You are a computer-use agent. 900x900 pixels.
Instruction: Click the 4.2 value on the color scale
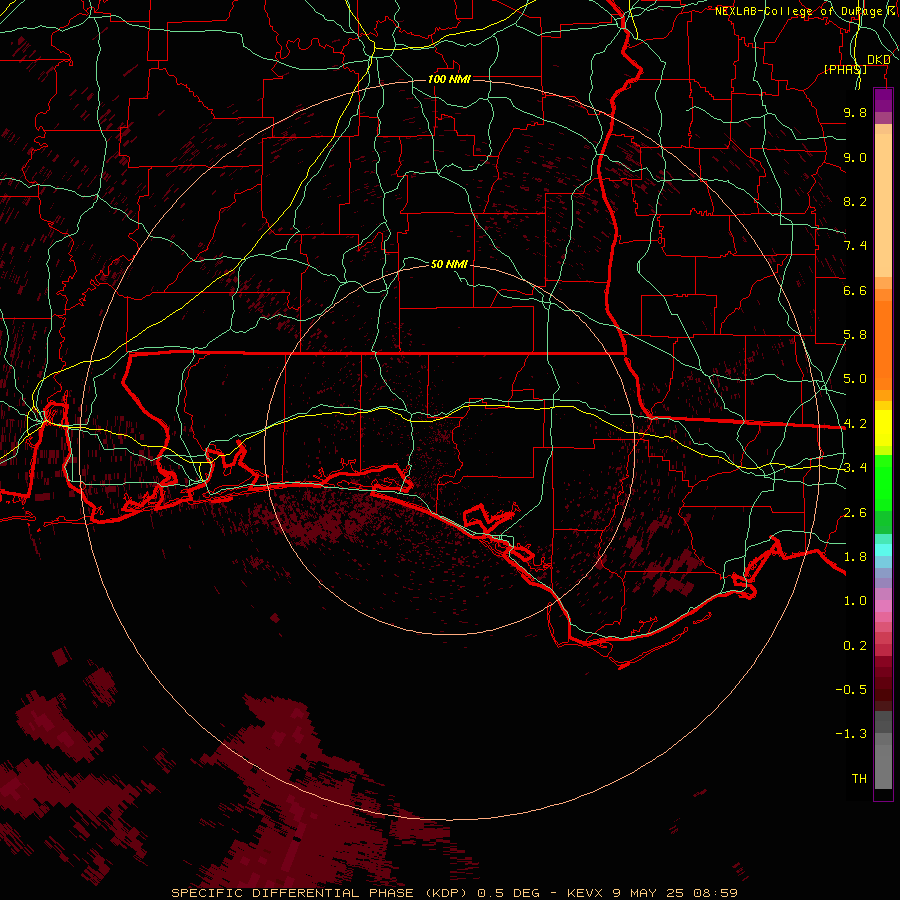coord(855,424)
